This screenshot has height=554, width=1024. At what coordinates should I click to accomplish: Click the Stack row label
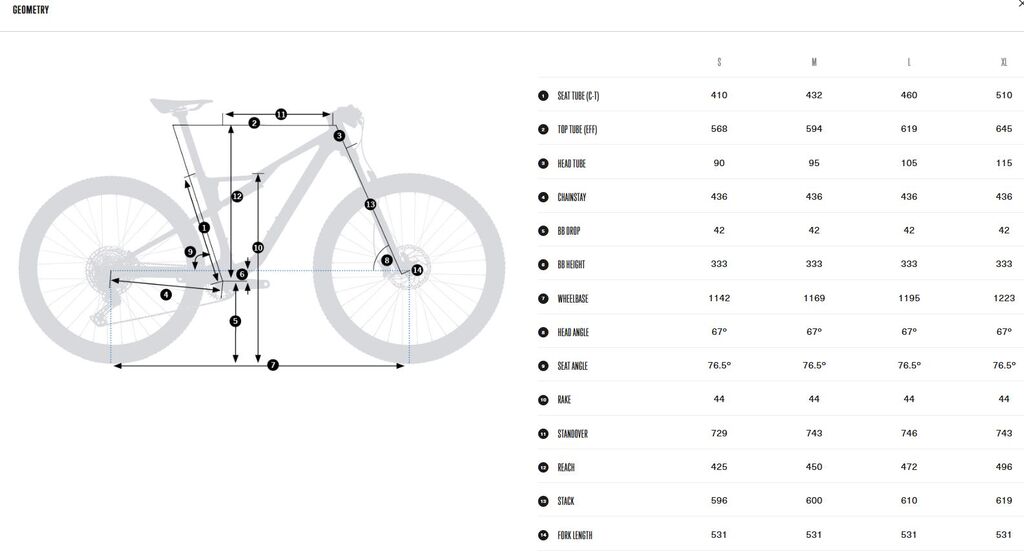coord(566,501)
